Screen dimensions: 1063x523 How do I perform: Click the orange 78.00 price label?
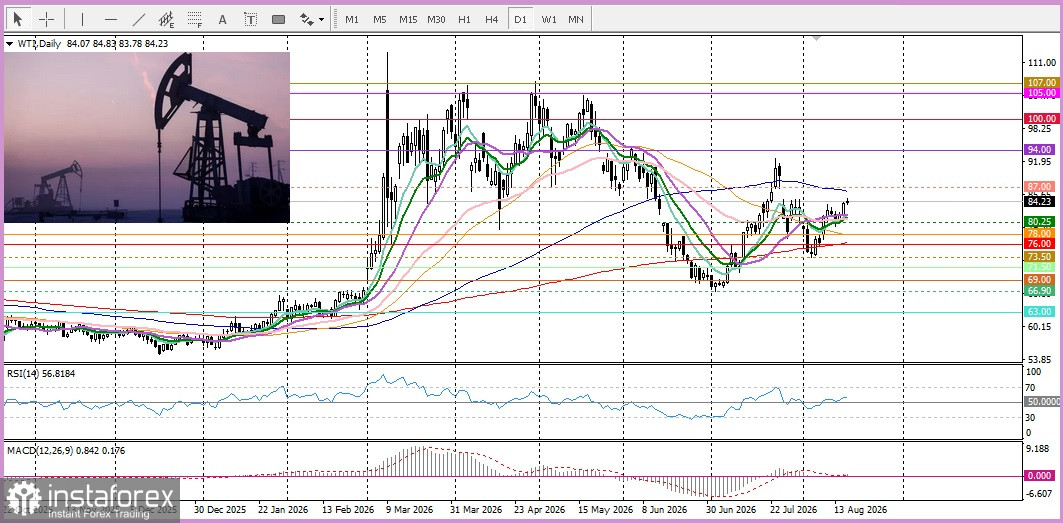[1039, 233]
